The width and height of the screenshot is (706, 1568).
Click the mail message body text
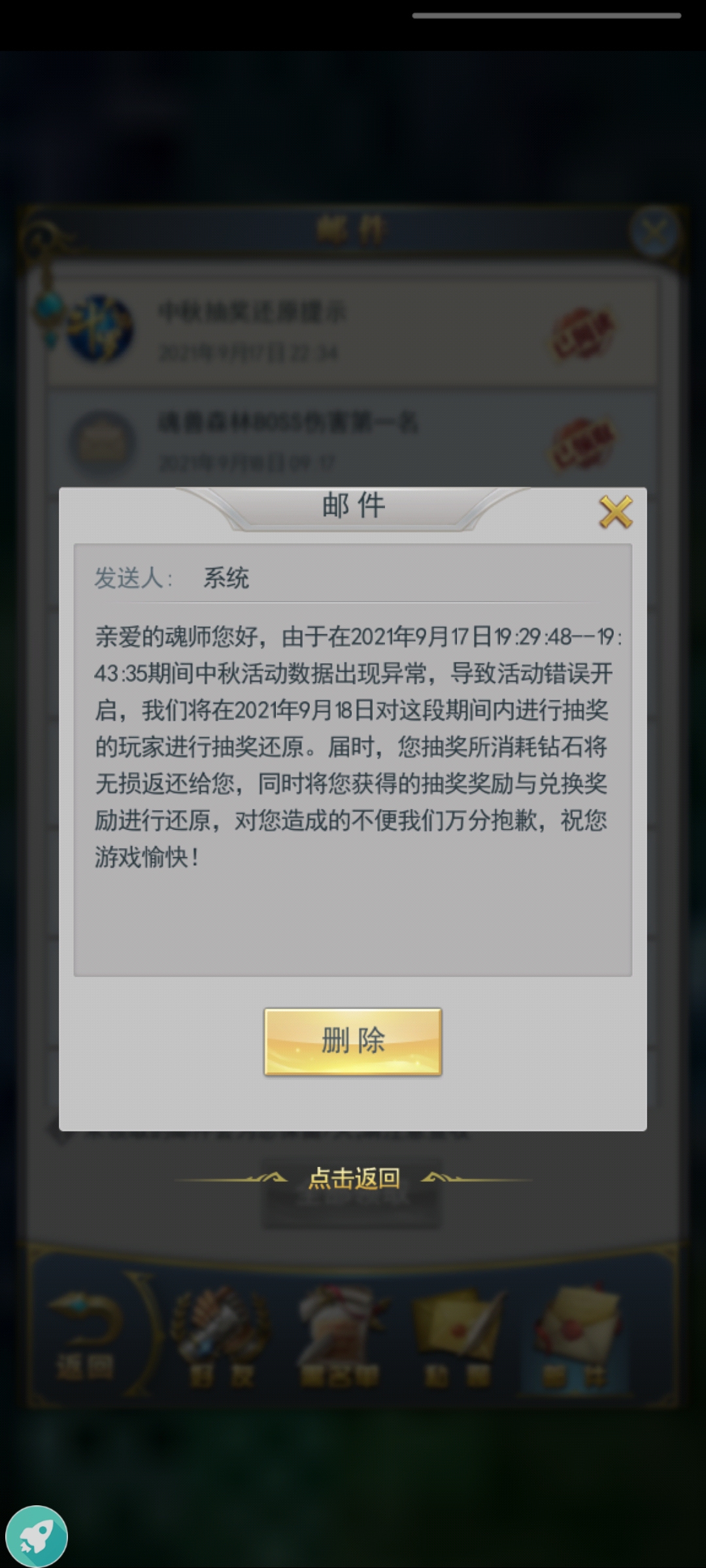click(356, 747)
